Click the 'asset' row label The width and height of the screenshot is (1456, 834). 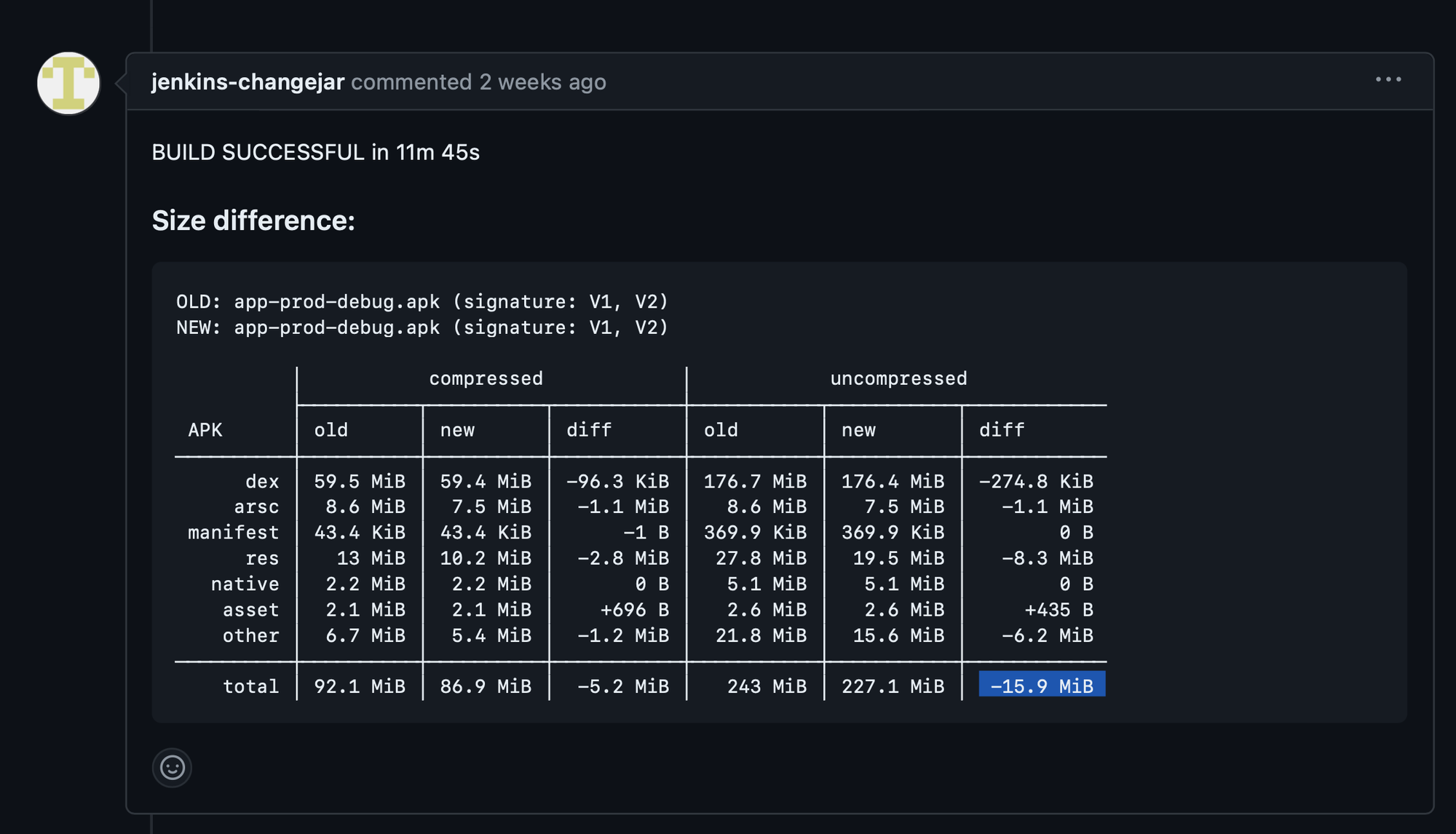point(251,610)
